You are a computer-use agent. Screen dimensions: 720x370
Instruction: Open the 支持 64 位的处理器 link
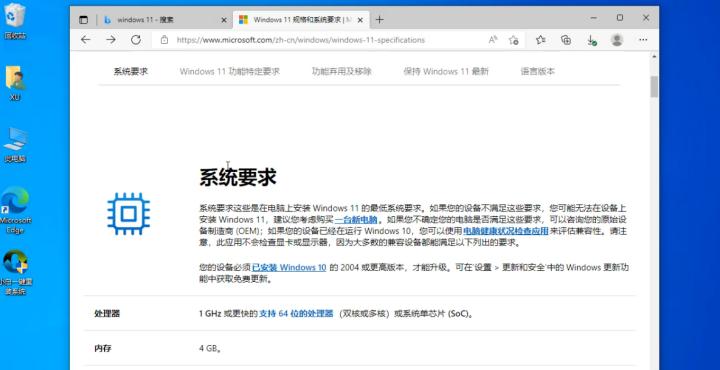click(x=296, y=314)
